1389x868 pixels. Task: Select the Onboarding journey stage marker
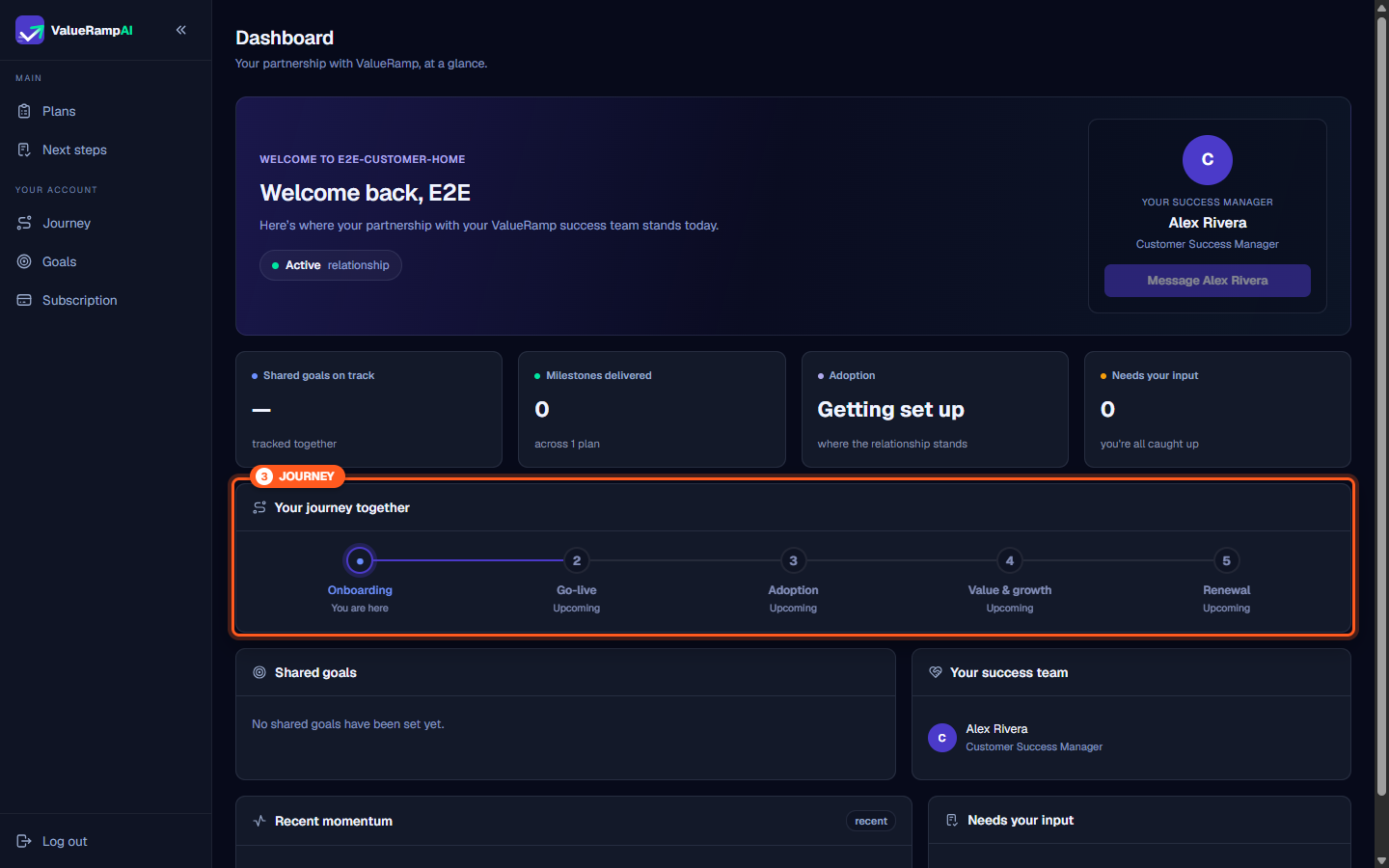pos(360,560)
